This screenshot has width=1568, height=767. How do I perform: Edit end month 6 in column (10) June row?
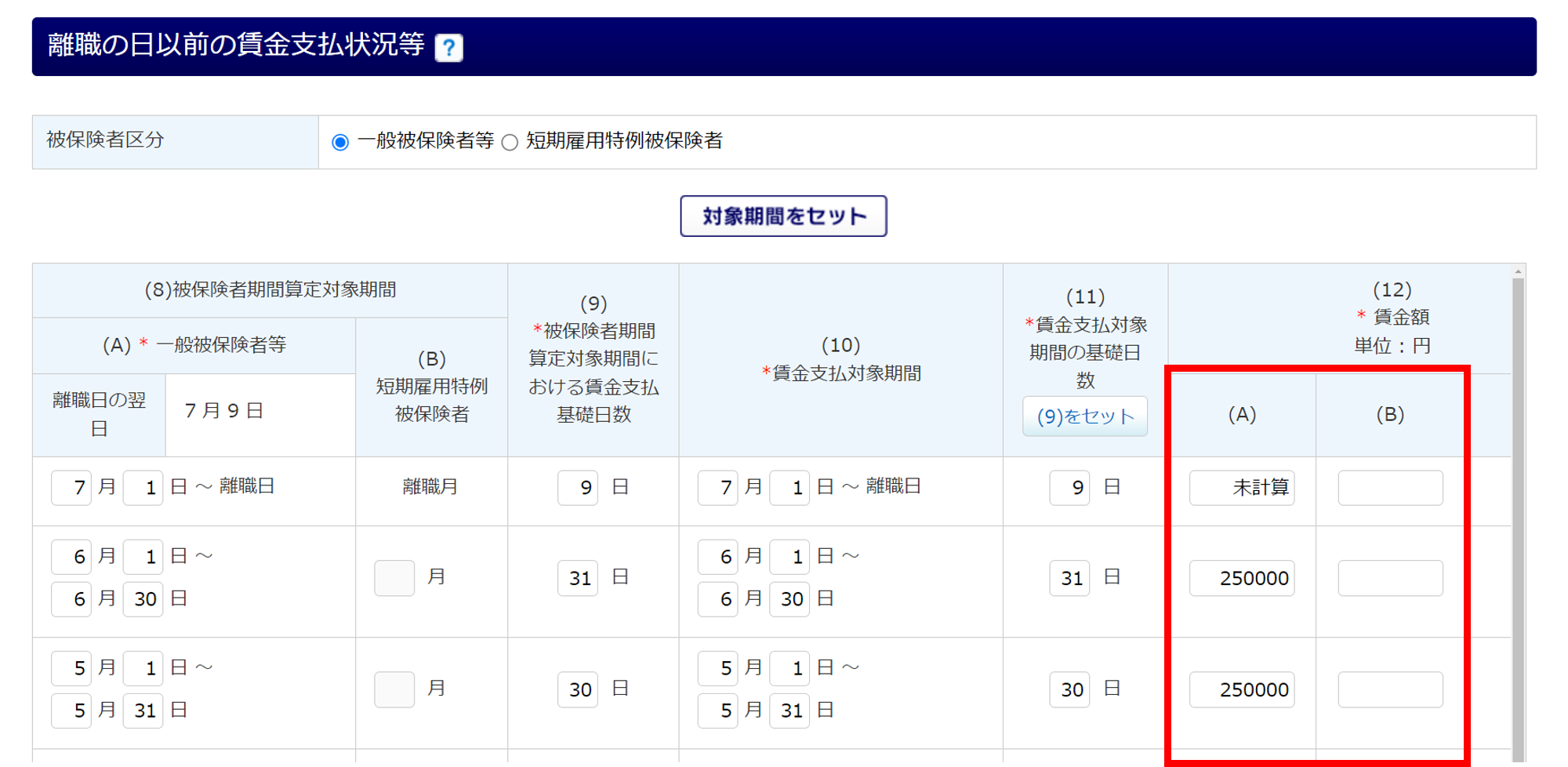[x=718, y=599]
